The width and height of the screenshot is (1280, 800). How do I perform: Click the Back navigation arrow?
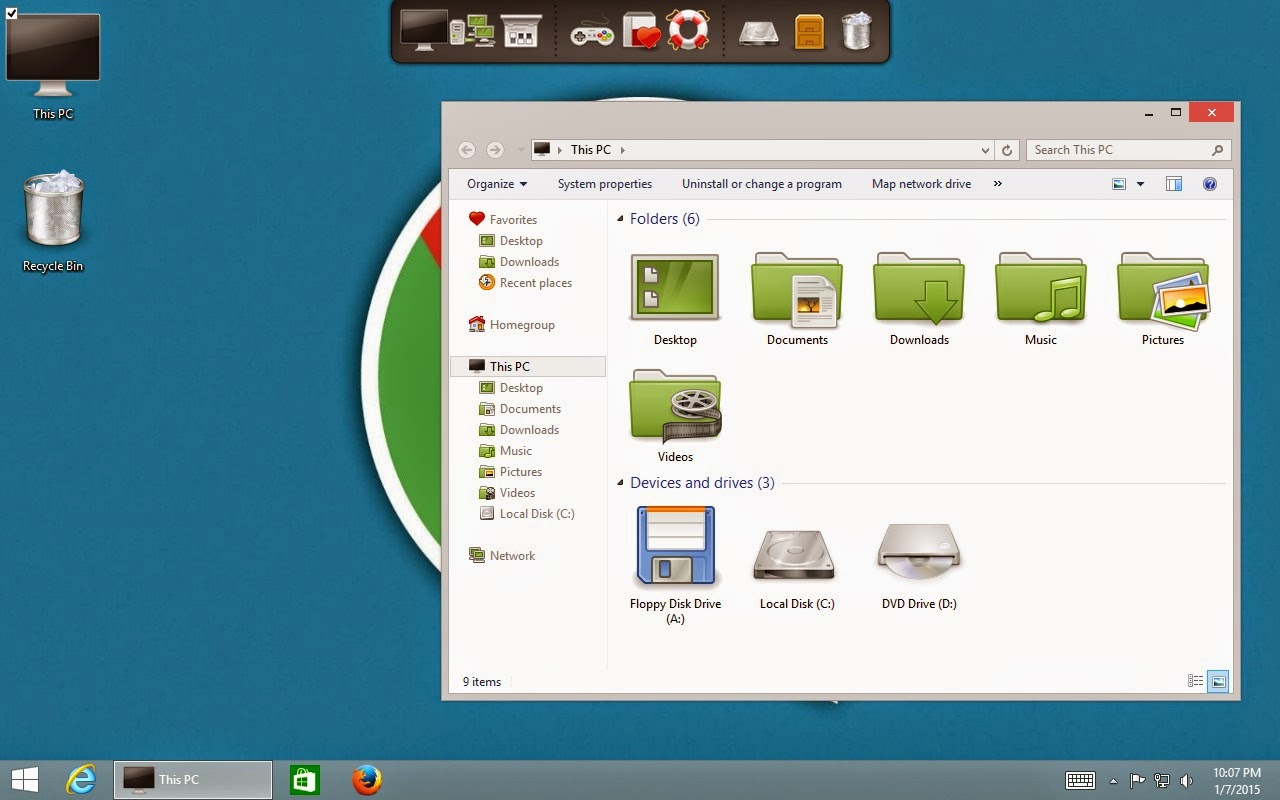(x=466, y=150)
